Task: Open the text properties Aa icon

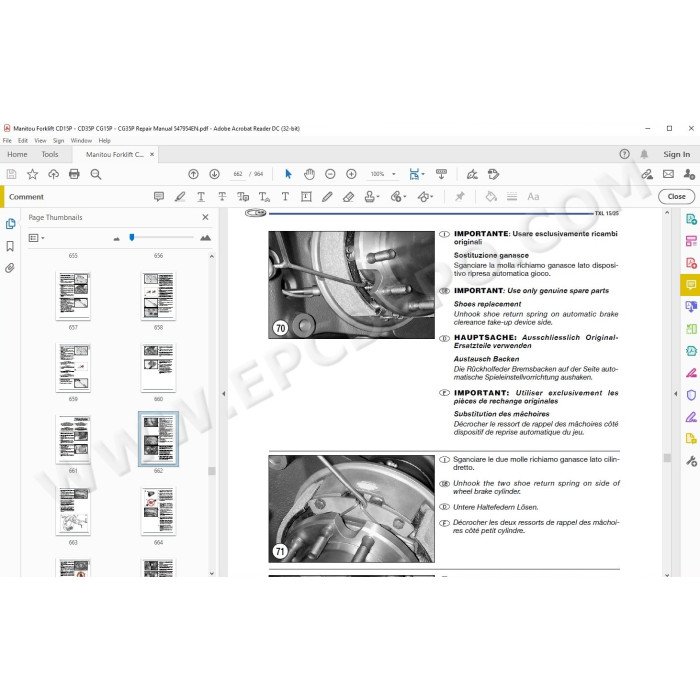Action: [x=533, y=196]
